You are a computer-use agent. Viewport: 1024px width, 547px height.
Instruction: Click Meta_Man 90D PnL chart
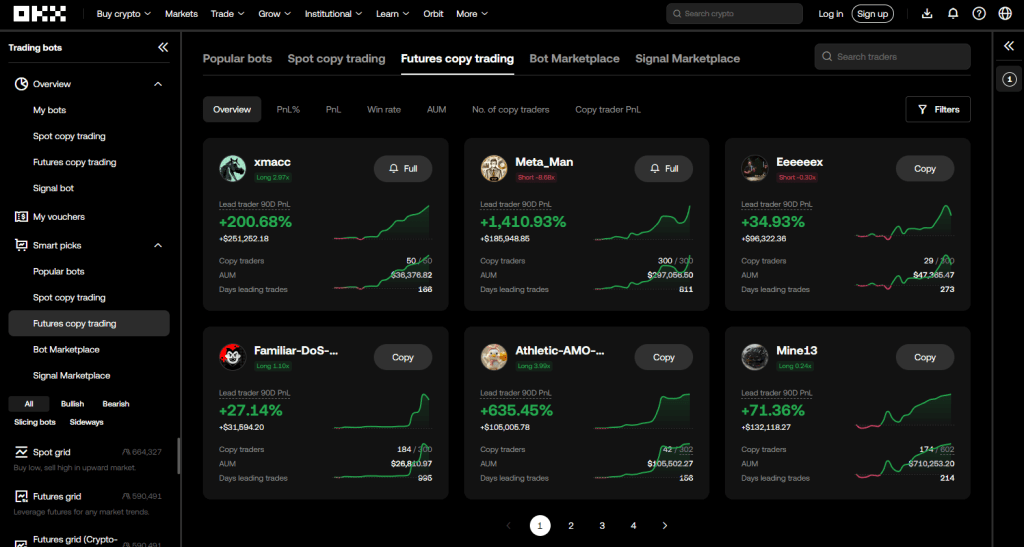click(643, 222)
